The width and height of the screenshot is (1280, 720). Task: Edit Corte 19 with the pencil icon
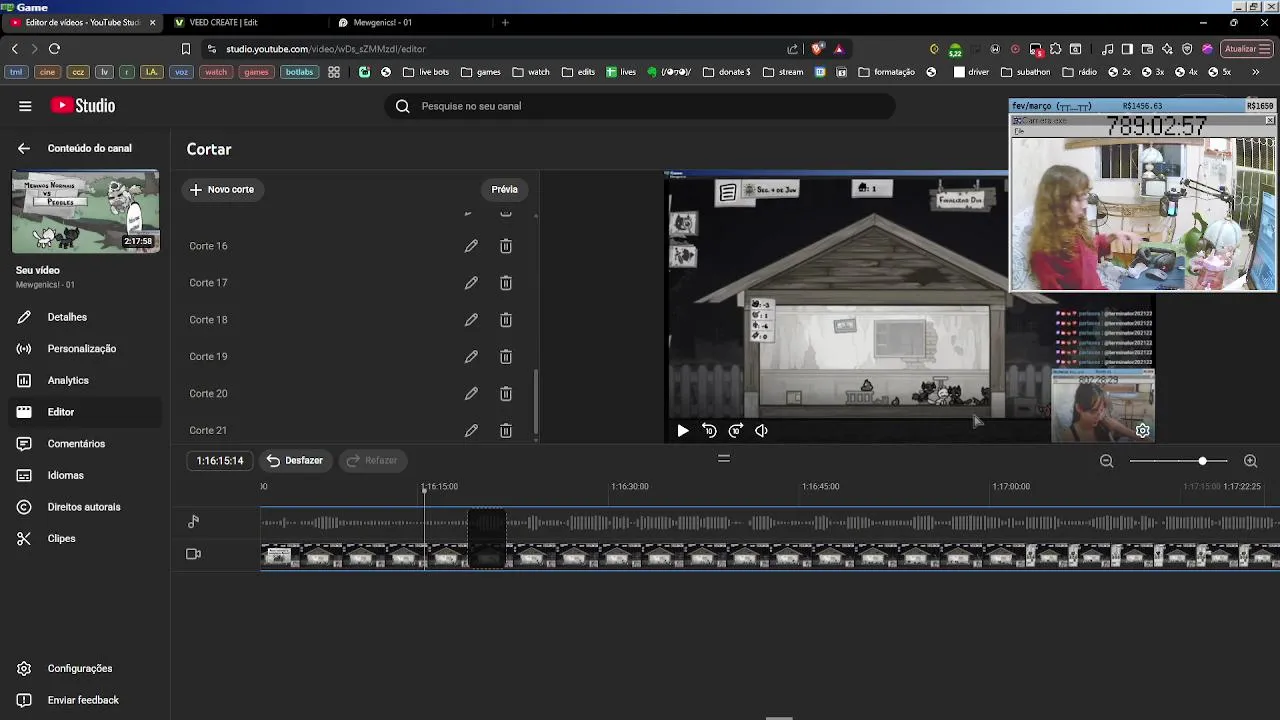[471, 357]
